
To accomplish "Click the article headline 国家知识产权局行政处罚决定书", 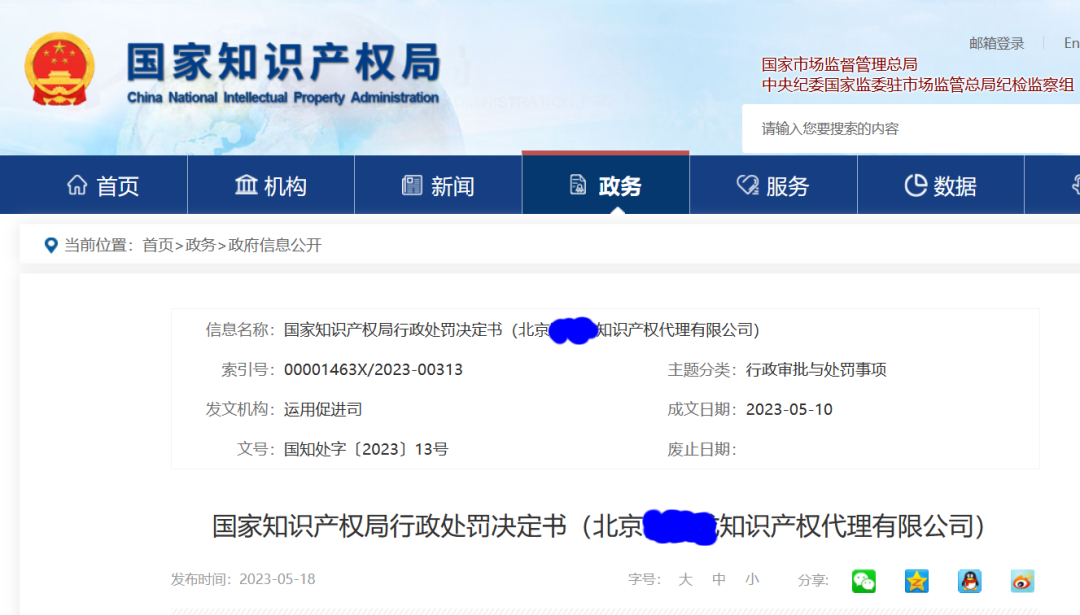I will click(x=599, y=526).
